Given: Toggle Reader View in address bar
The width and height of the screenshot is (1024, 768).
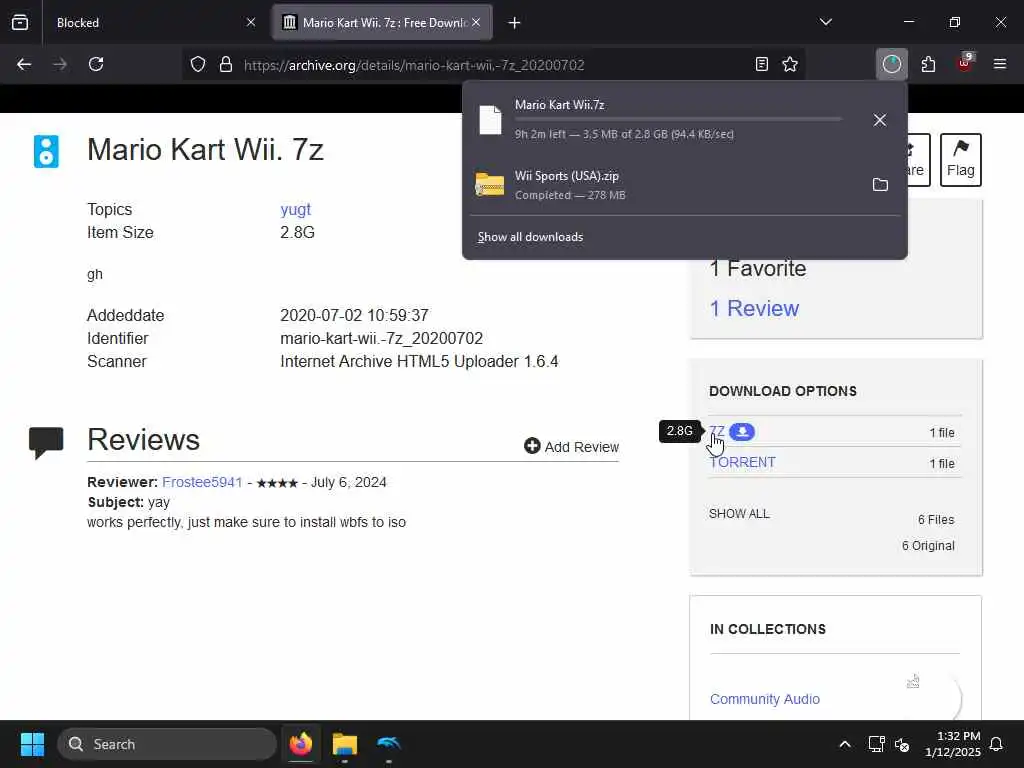Looking at the screenshot, I should [761, 65].
